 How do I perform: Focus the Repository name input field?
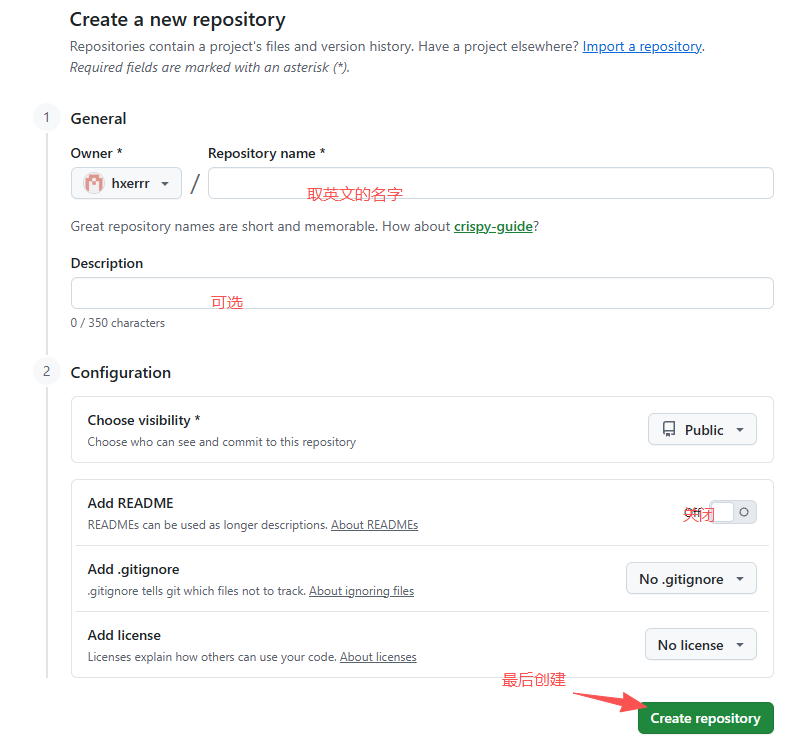click(491, 183)
